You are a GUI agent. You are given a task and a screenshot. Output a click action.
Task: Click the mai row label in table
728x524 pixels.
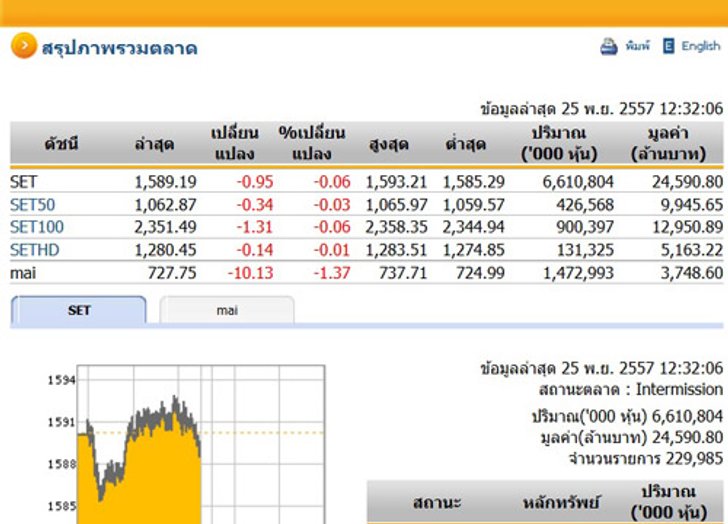click(x=23, y=273)
